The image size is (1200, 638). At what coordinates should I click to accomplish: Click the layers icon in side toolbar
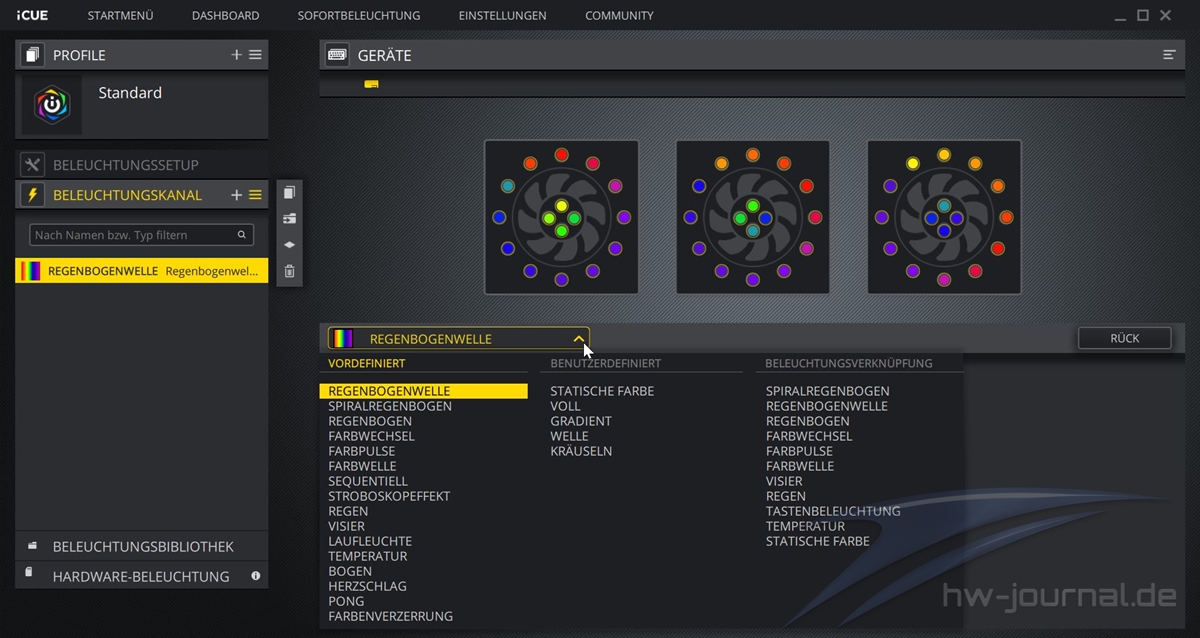coord(289,244)
